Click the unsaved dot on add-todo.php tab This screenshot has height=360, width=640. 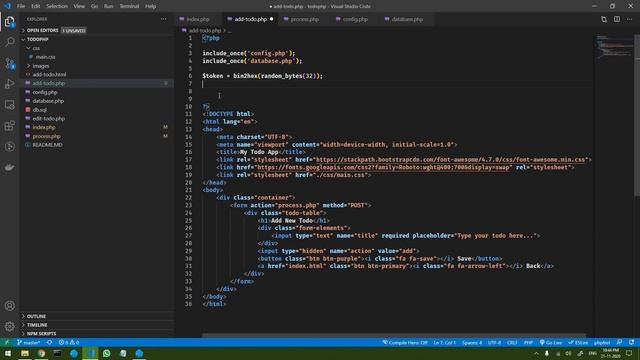(271, 19)
